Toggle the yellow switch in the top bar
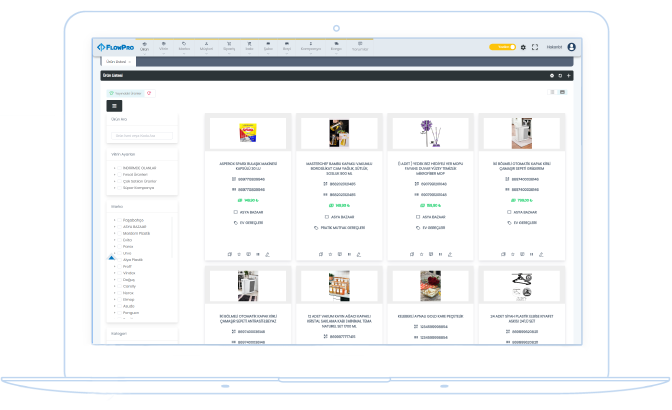 501,47
